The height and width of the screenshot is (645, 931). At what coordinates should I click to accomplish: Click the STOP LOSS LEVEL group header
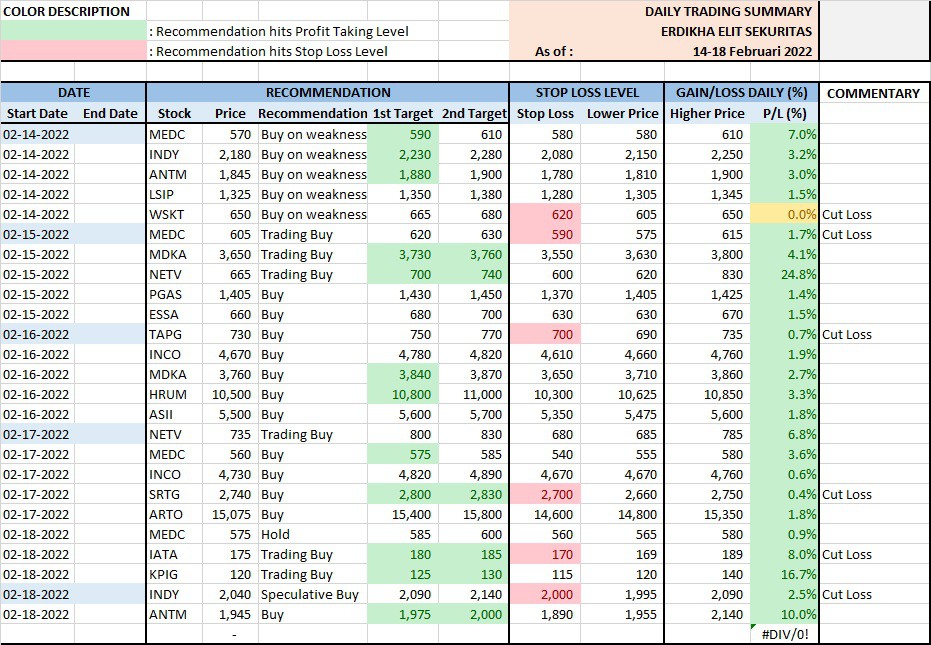click(586, 93)
